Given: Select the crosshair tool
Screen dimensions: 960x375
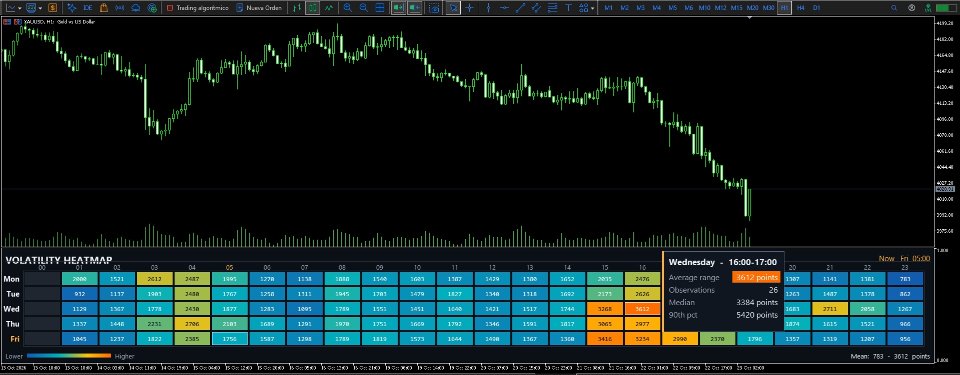Looking at the screenshot, I should coord(470,8).
